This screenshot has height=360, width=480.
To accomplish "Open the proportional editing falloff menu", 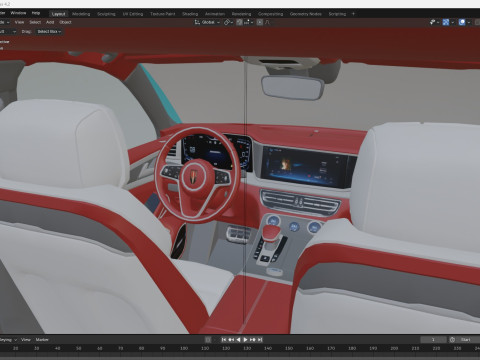I will pos(267,22).
